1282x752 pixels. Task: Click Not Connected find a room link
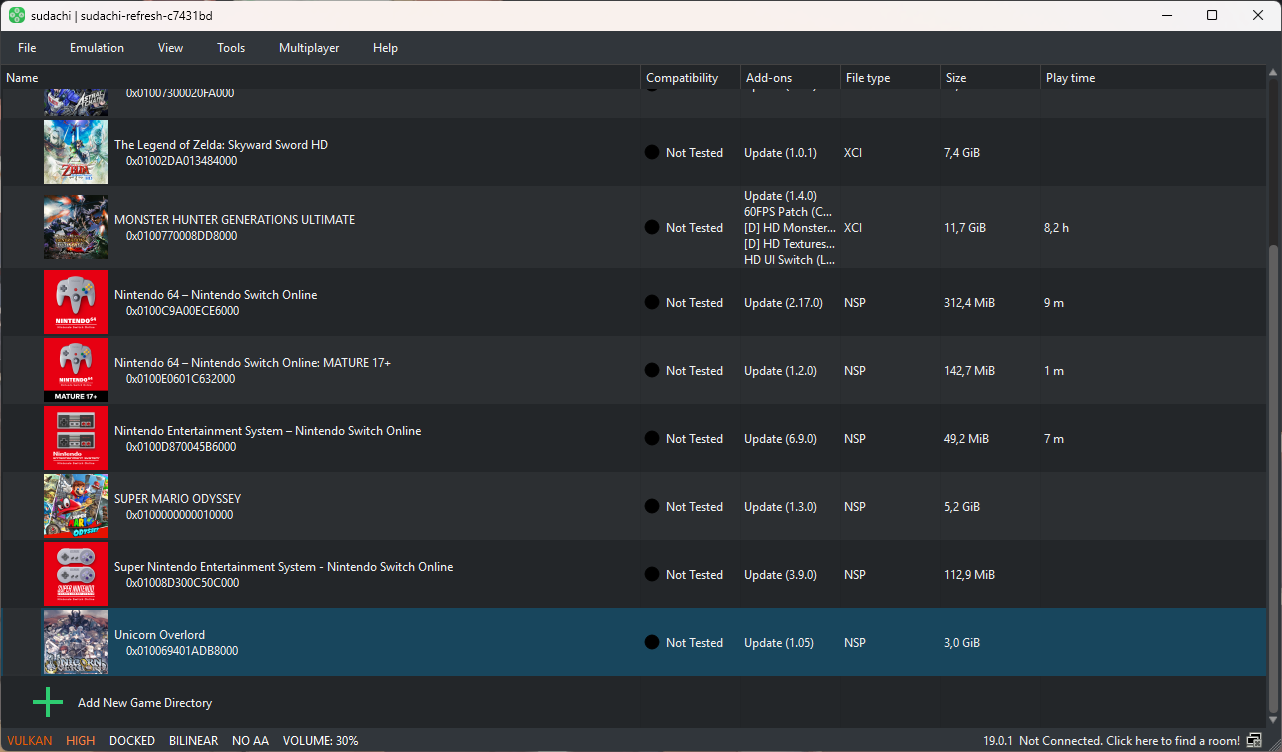[1129, 741]
